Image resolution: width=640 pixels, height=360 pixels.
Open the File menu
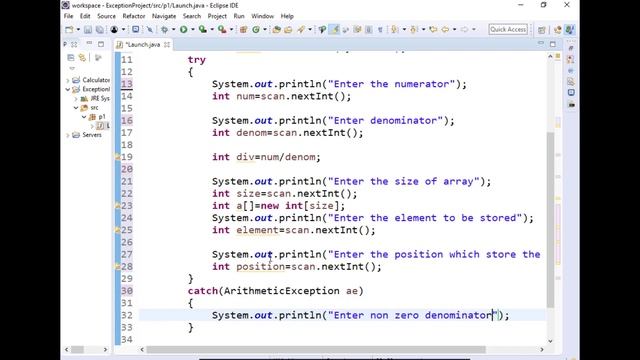69,16
